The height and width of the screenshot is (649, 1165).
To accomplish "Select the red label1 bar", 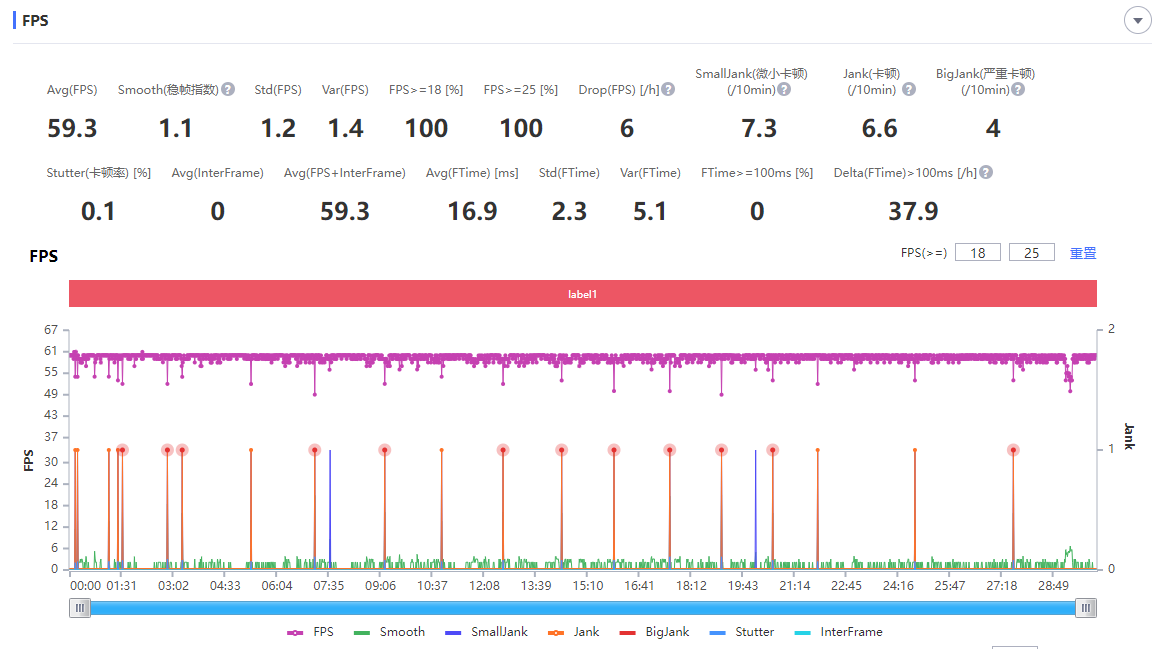I will point(582,294).
